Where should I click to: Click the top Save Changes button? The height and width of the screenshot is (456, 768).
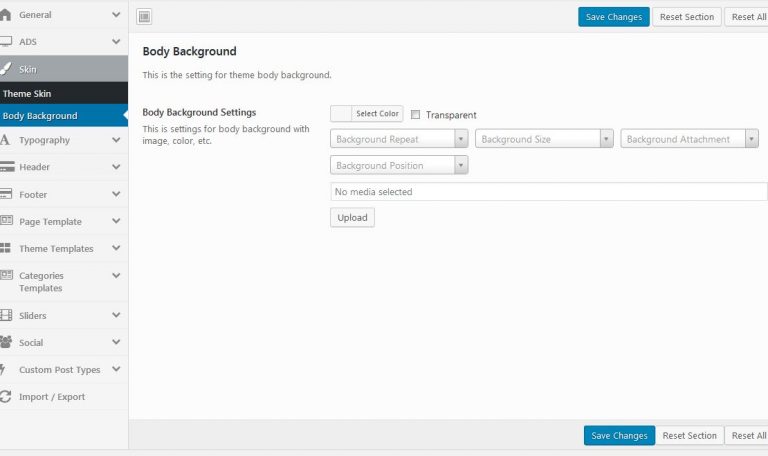click(x=614, y=17)
